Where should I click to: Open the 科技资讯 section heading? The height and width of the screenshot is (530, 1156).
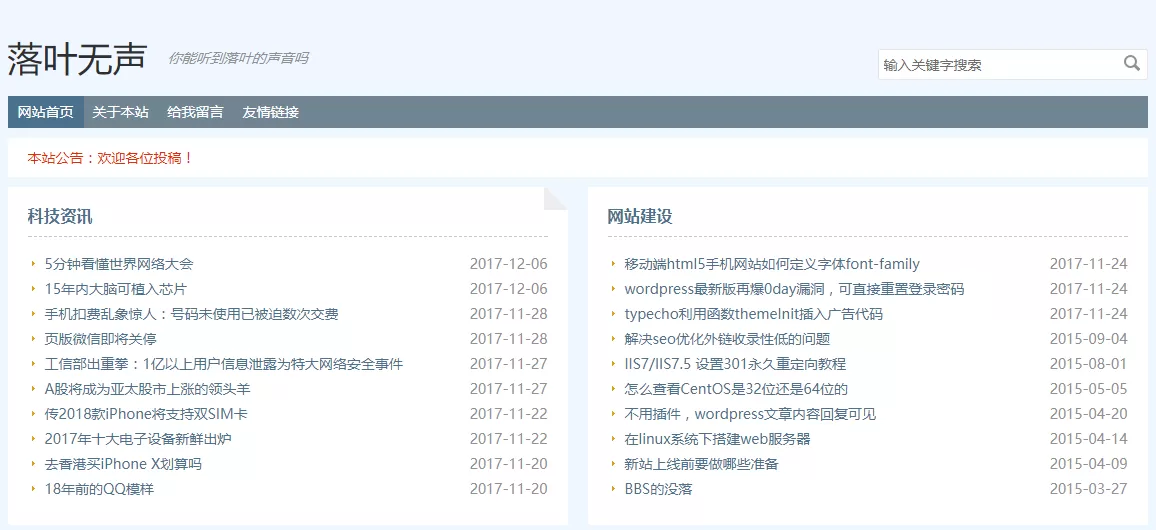tap(60, 216)
